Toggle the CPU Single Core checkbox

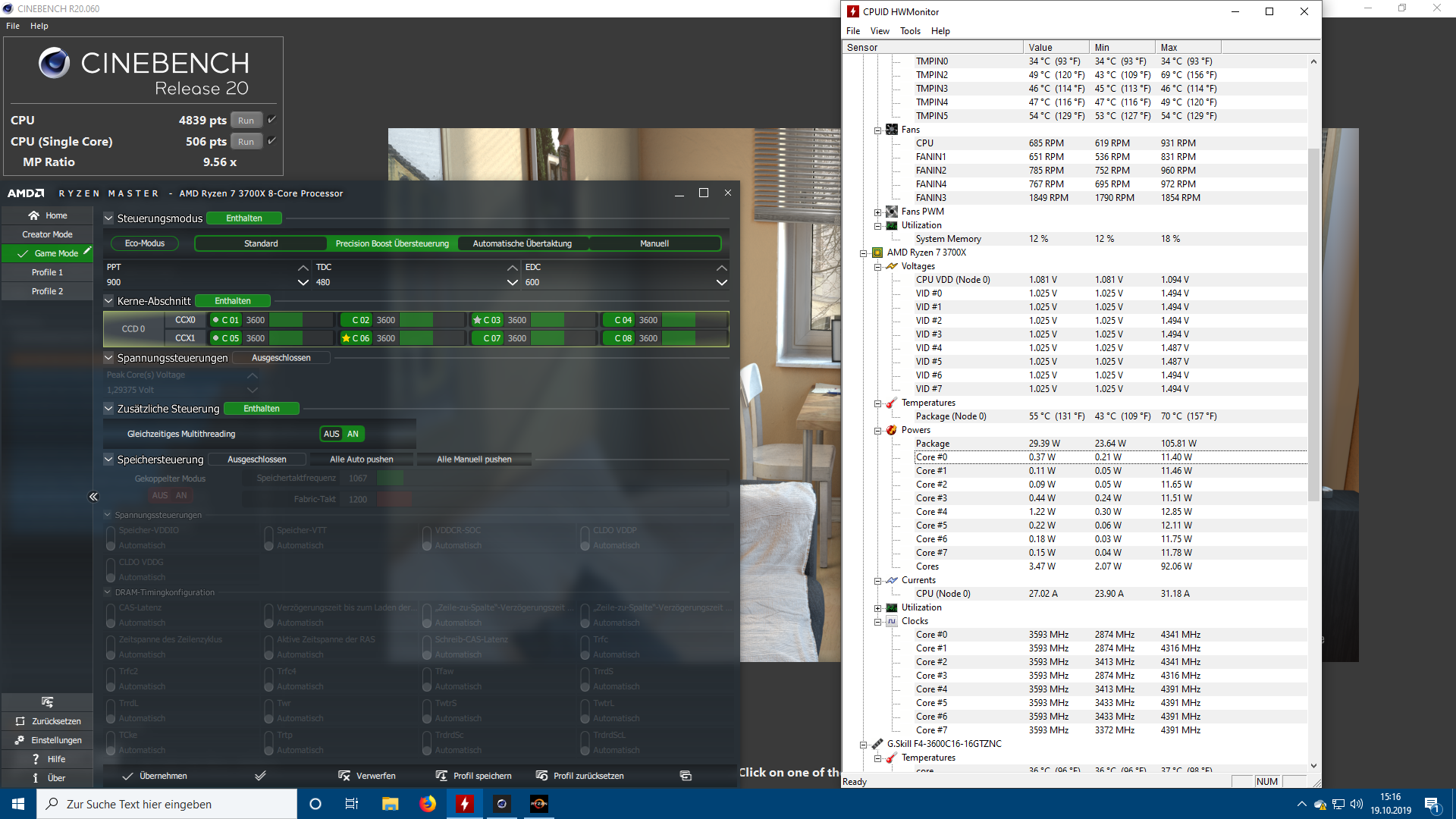tap(271, 141)
